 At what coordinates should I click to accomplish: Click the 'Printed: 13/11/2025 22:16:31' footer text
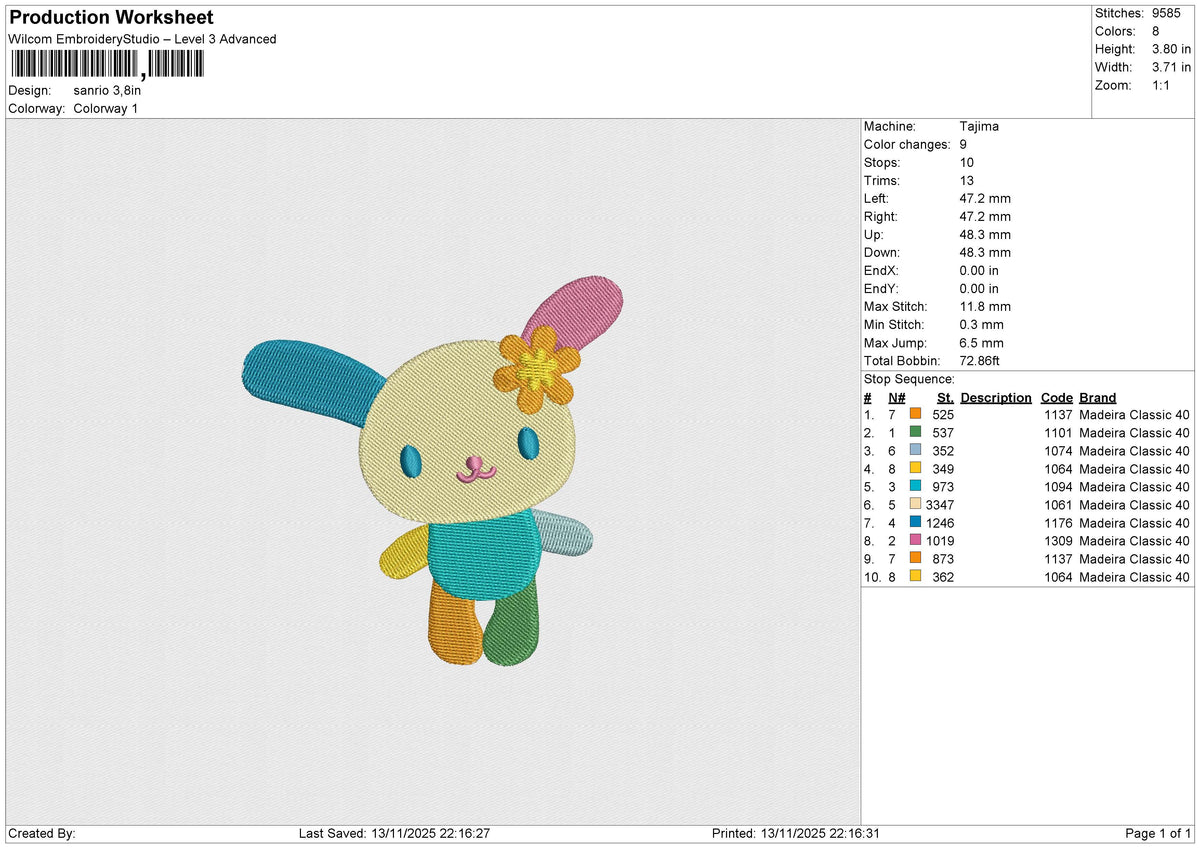[795, 833]
